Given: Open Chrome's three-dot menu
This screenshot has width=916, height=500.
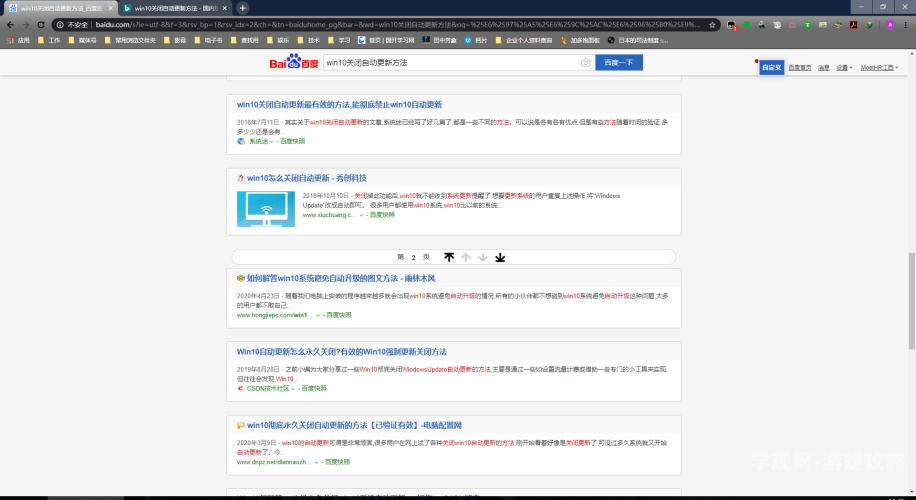Looking at the screenshot, I should (x=905, y=25).
